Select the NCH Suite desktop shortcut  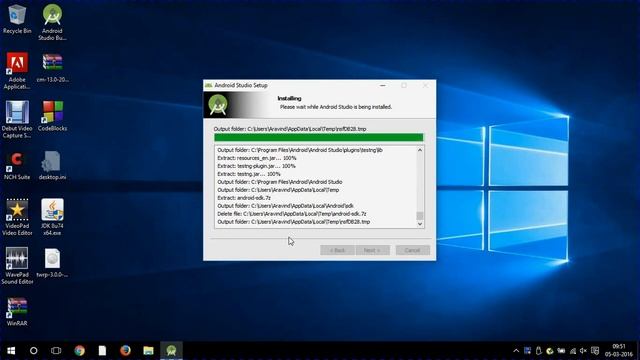click(x=17, y=165)
